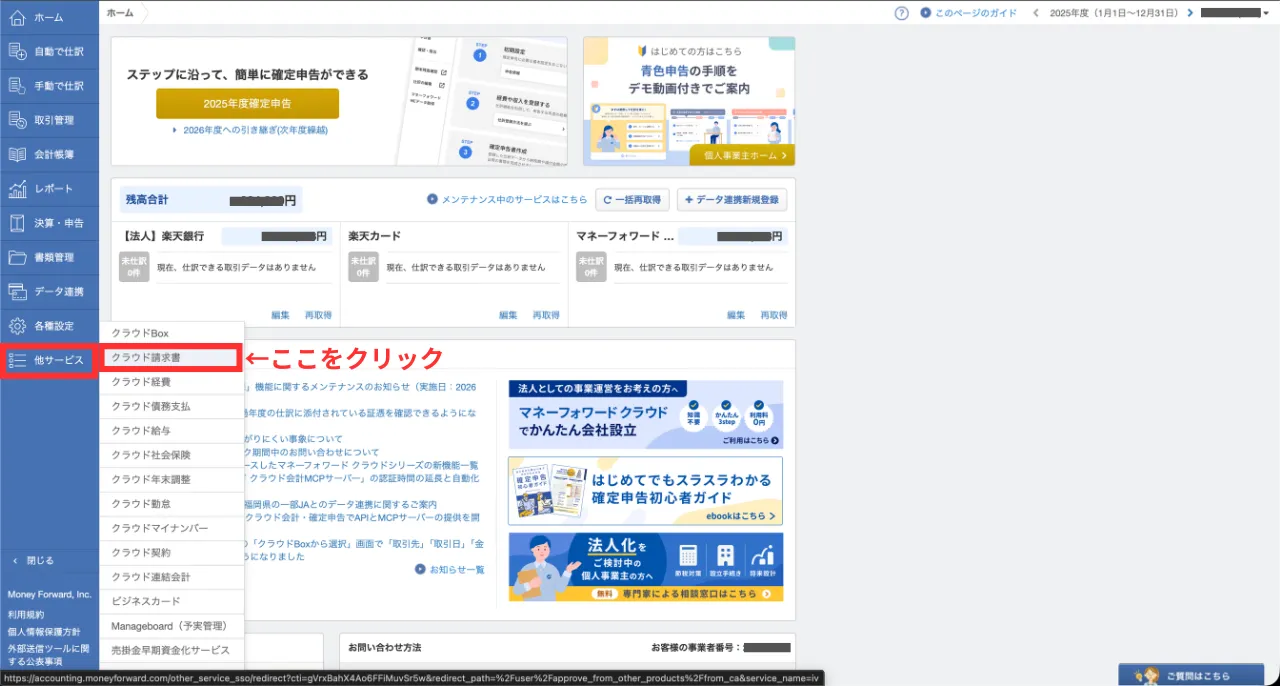Open 自動で仕訳 in the sidebar
Screen dimensions: 1280x686
point(49,51)
